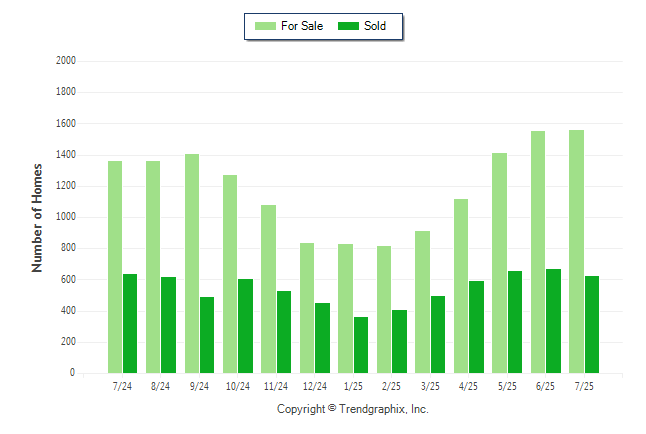646x434 pixels.
Task: Select the 6/25 Sold bar
Action: click(553, 321)
